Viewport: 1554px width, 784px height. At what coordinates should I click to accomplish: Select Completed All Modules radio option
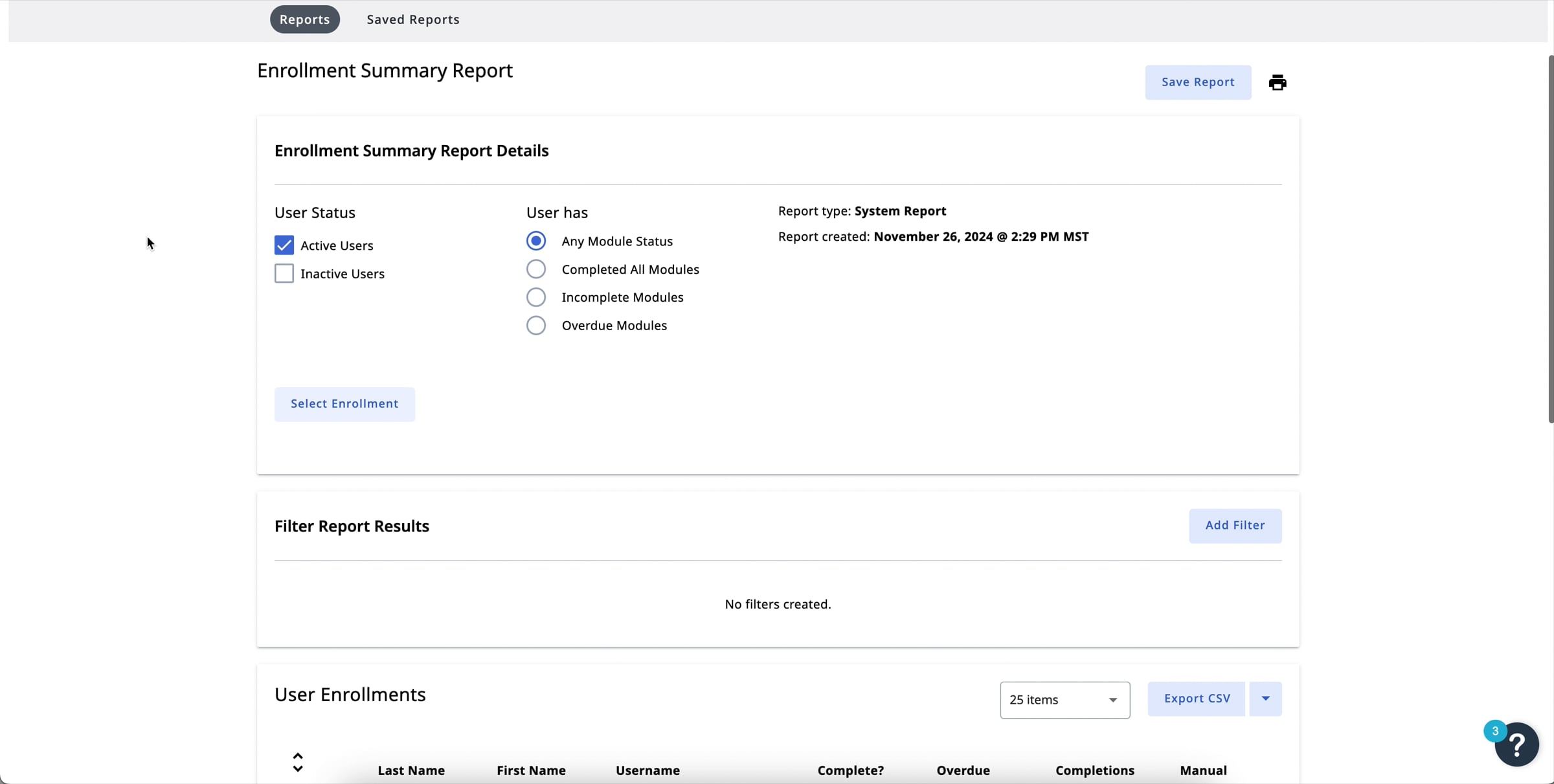point(536,269)
